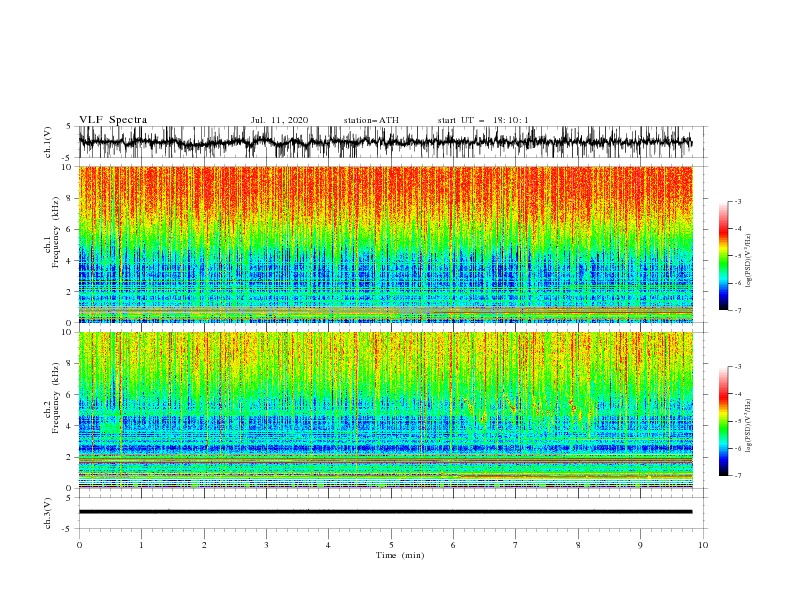Click the ch.2 PSD color scale bar
792x612 pixels.
(724, 421)
